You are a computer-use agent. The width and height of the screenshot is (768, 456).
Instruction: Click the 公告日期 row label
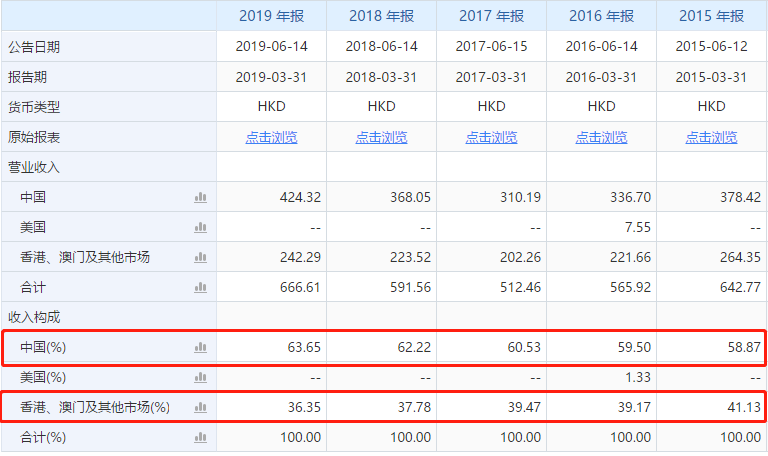(x=34, y=47)
